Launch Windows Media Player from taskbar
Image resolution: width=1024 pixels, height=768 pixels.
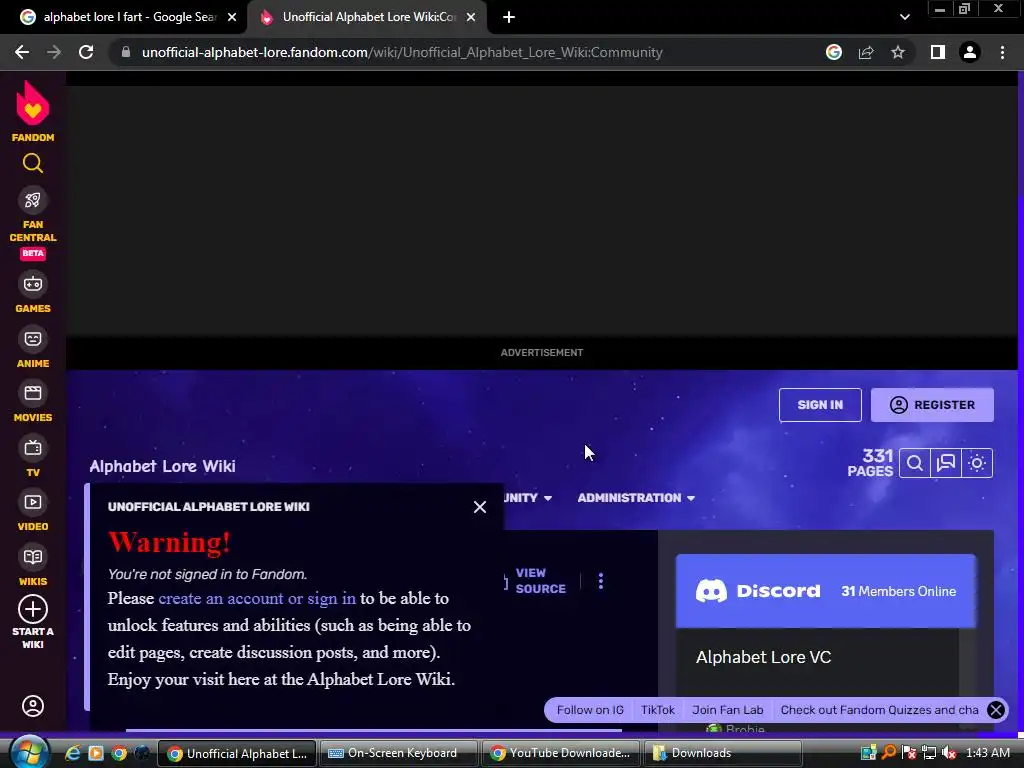click(x=96, y=753)
